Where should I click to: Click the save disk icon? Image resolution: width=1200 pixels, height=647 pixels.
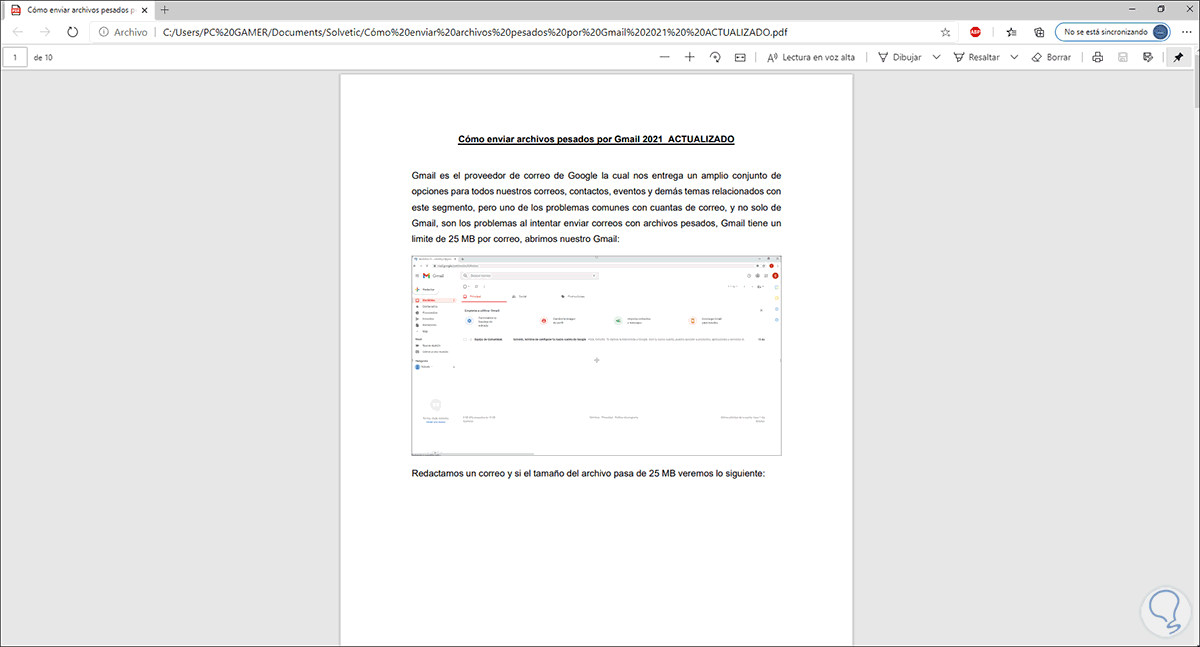click(x=1123, y=57)
